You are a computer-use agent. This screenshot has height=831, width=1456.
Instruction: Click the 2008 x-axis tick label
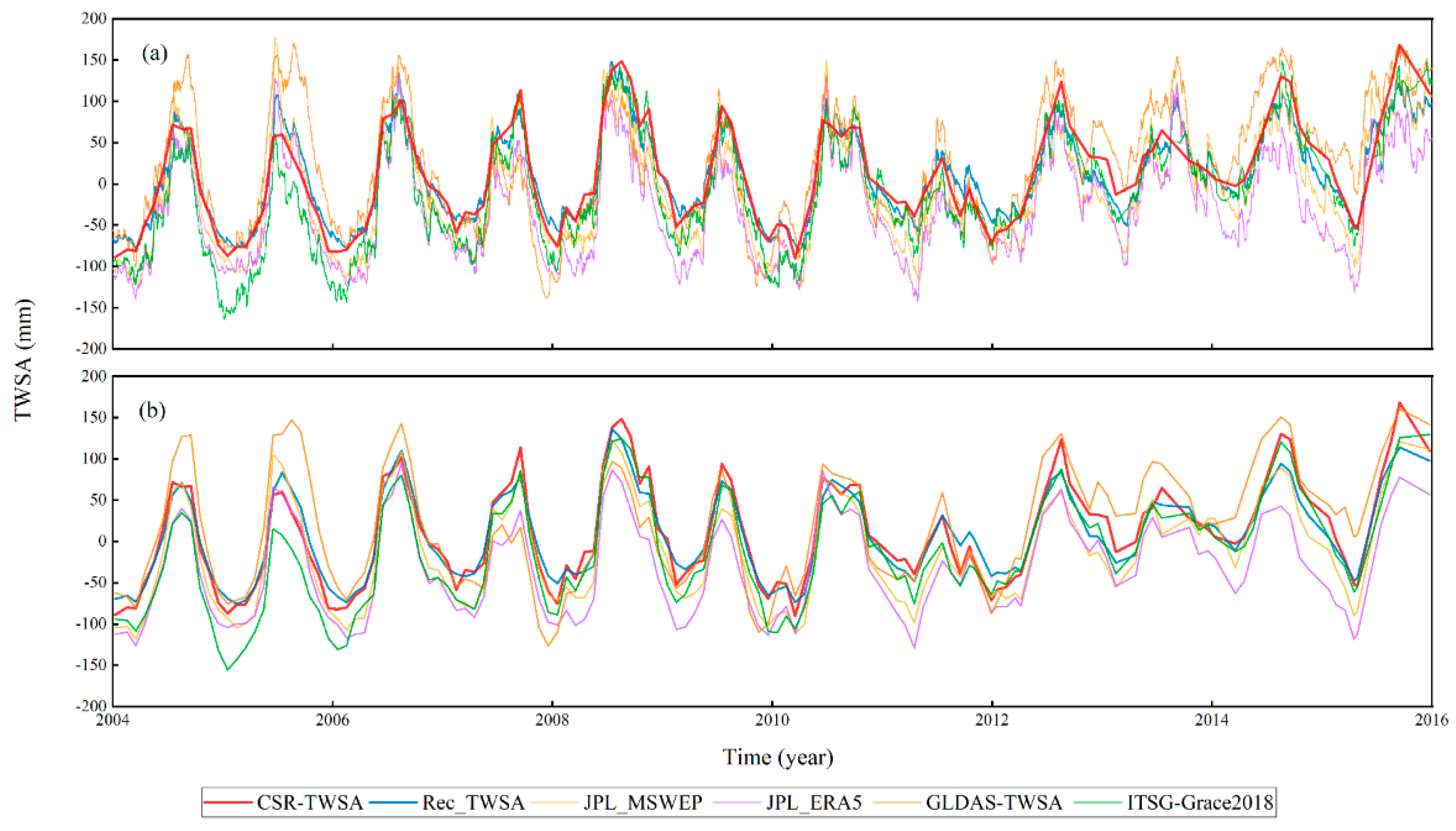point(552,720)
